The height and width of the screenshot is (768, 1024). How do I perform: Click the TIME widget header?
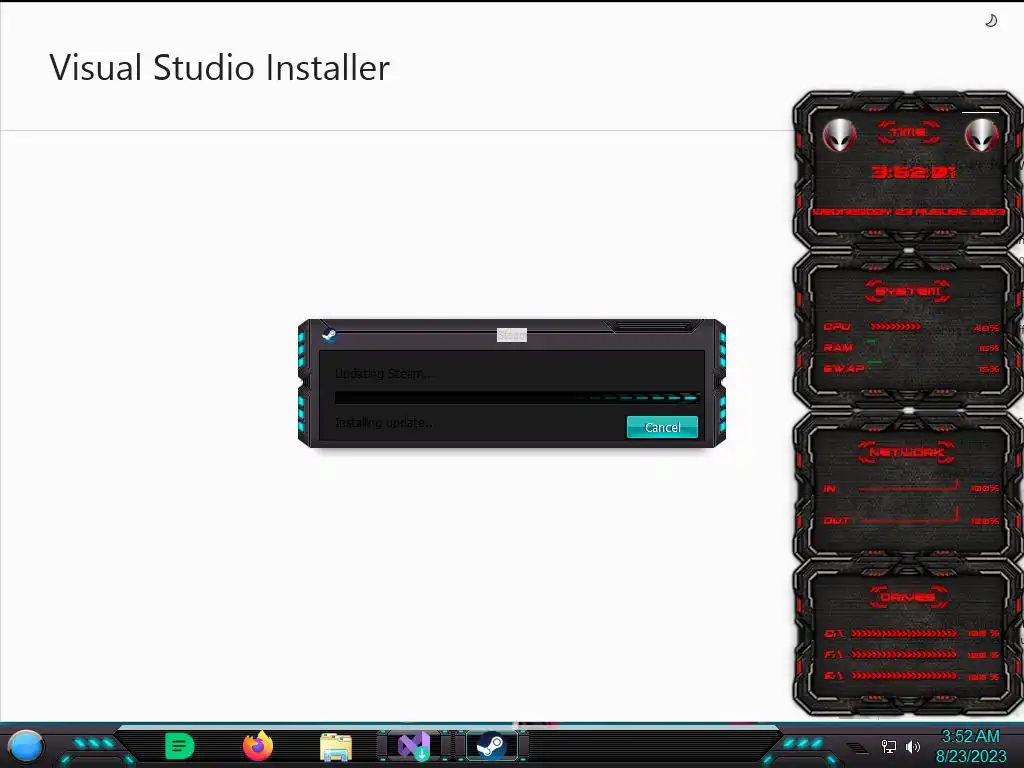click(x=908, y=132)
